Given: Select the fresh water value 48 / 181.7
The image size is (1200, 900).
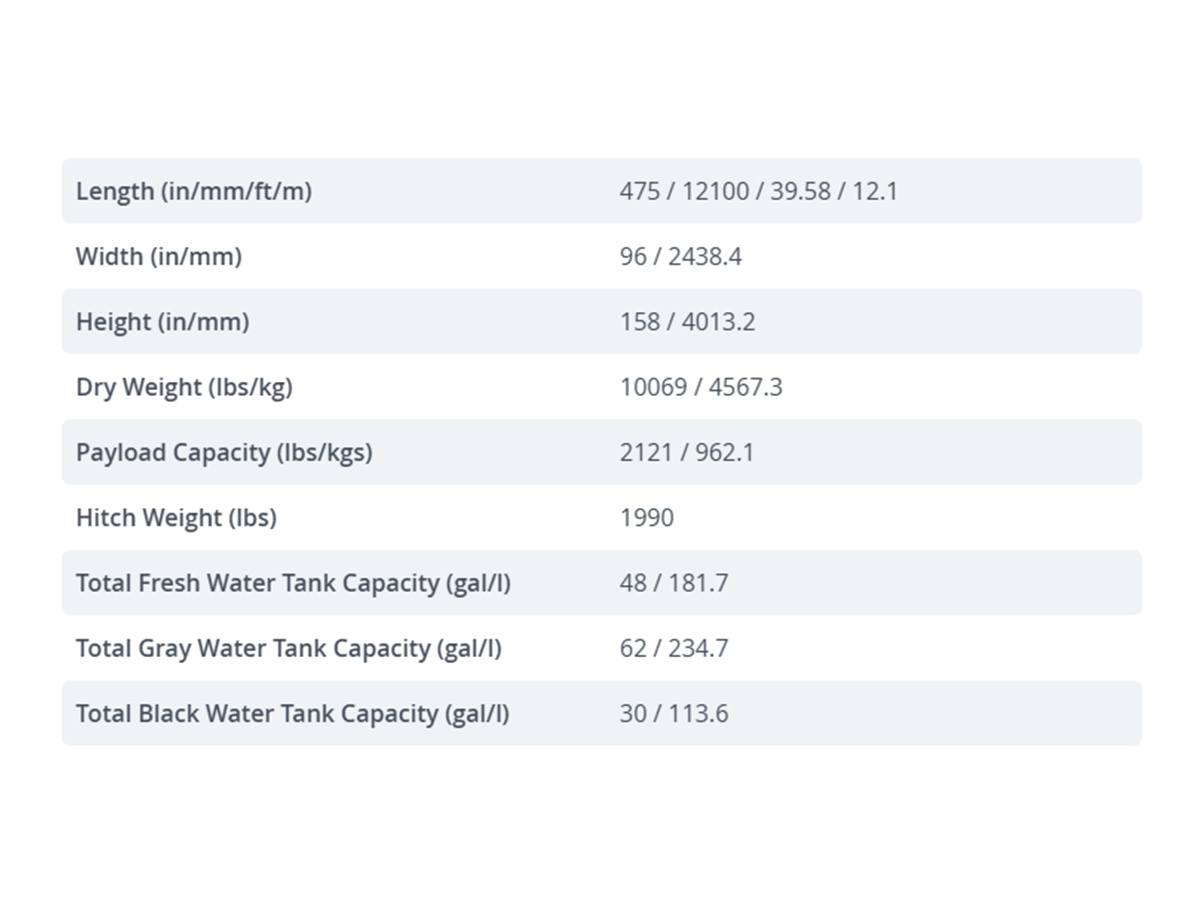Looking at the screenshot, I should 674,582.
